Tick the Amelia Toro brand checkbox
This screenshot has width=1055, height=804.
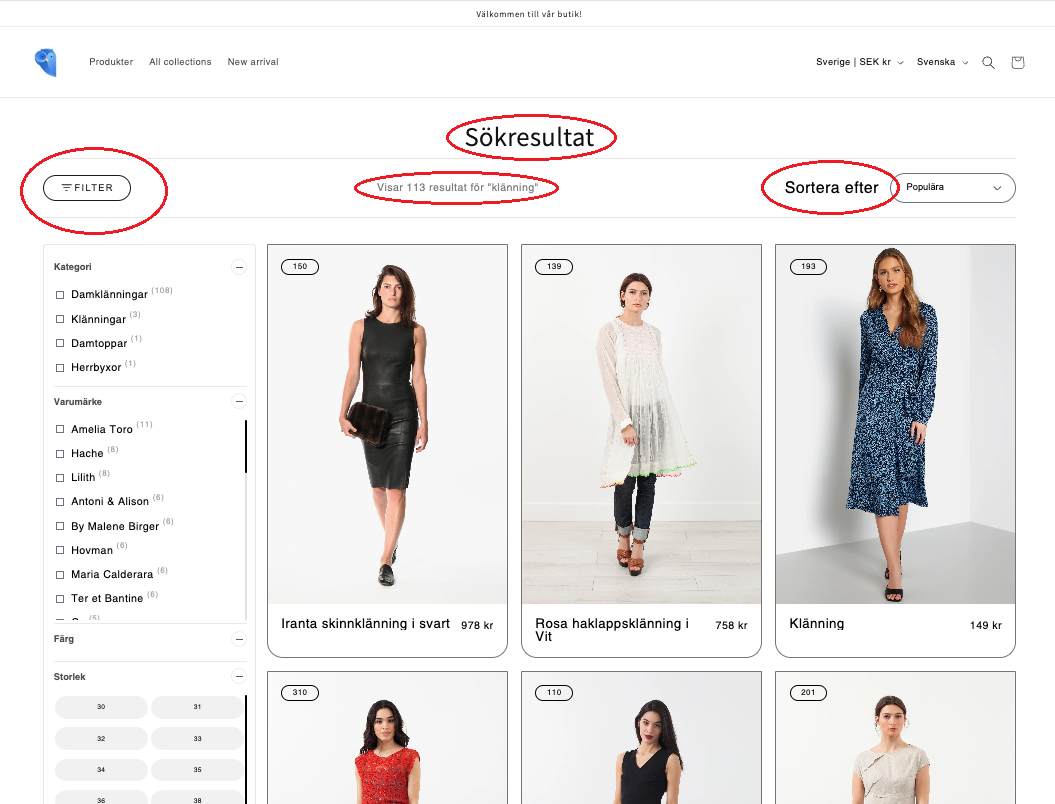coord(60,429)
